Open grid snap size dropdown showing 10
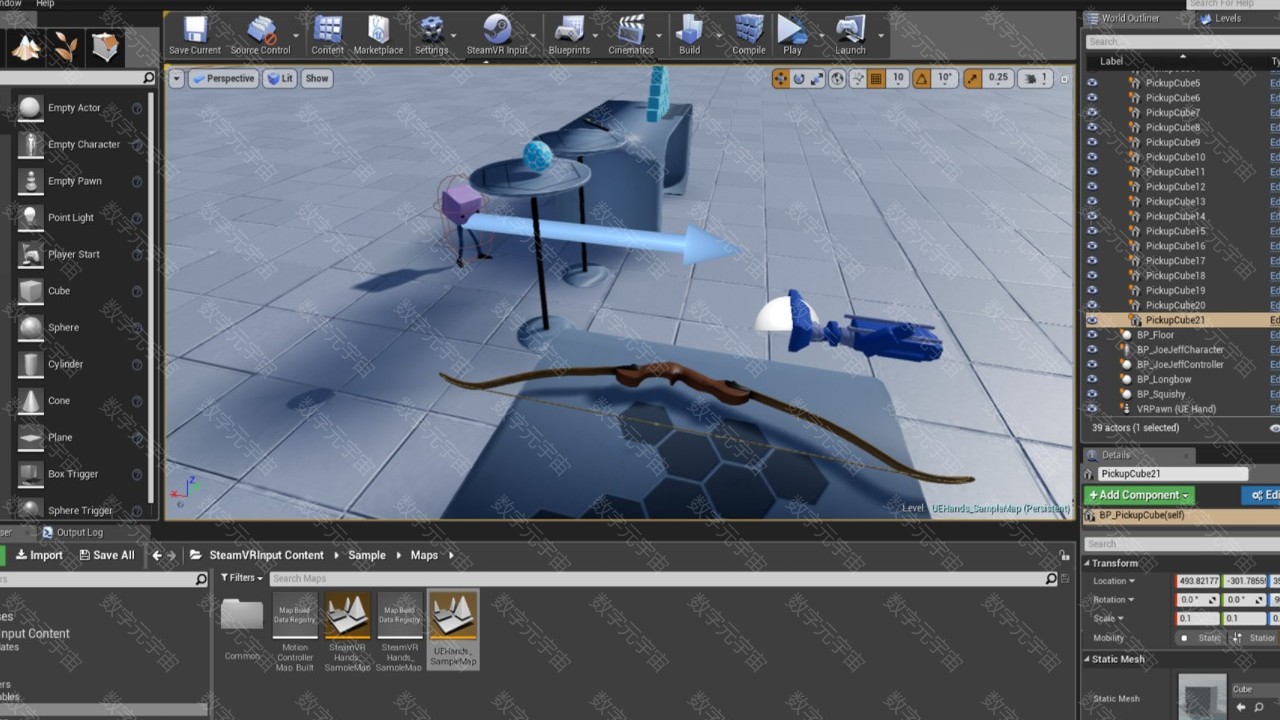The width and height of the screenshot is (1280, 720). (x=897, y=78)
